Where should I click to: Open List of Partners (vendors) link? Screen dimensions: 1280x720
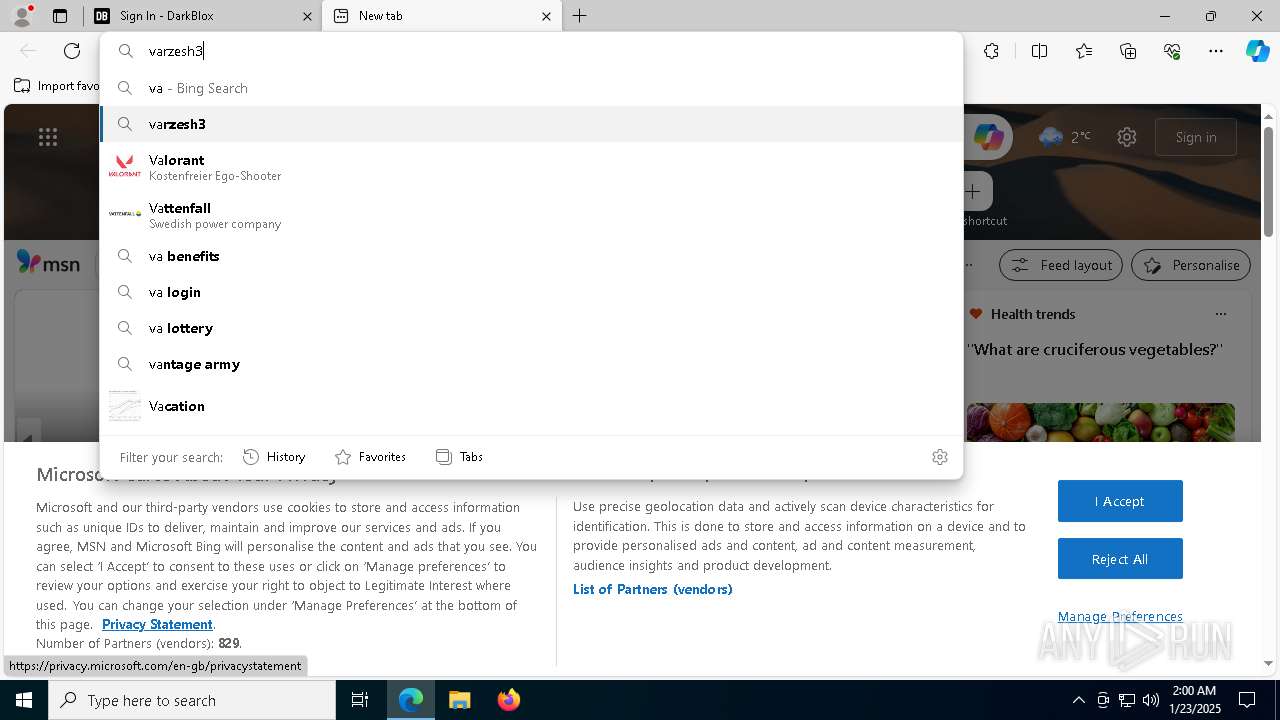click(653, 589)
